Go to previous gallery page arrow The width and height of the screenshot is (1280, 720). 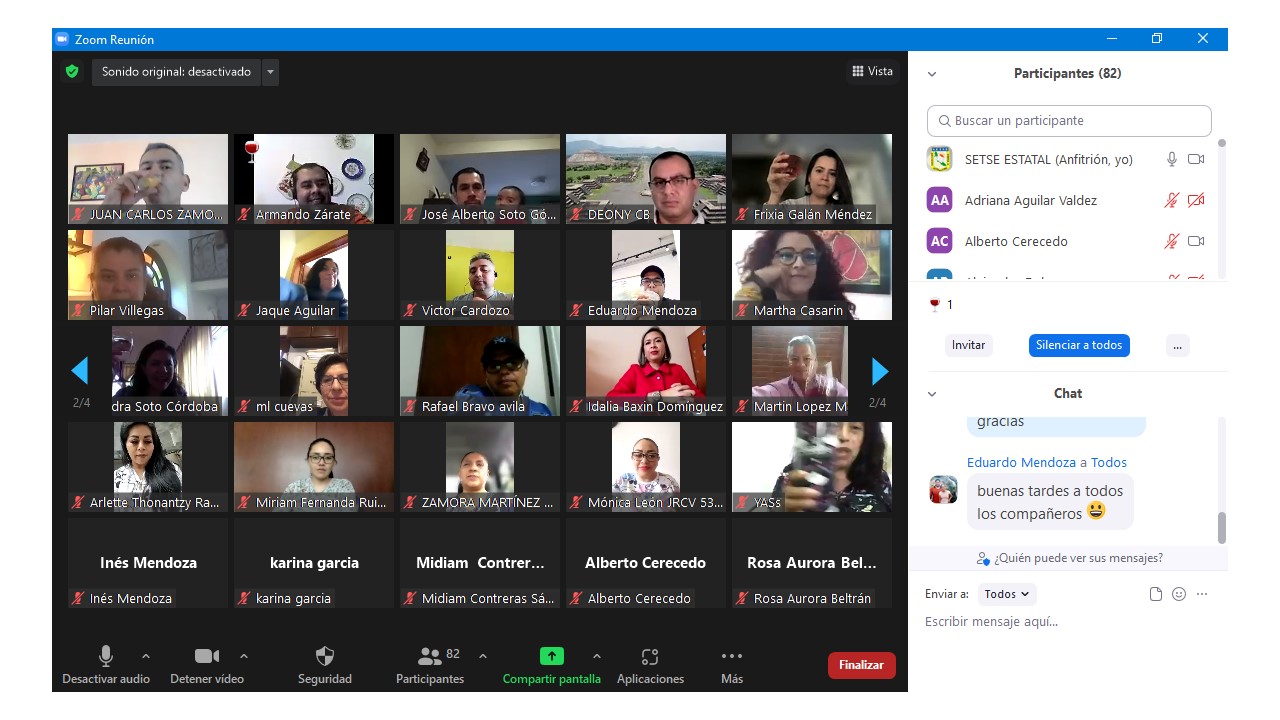pos(80,371)
